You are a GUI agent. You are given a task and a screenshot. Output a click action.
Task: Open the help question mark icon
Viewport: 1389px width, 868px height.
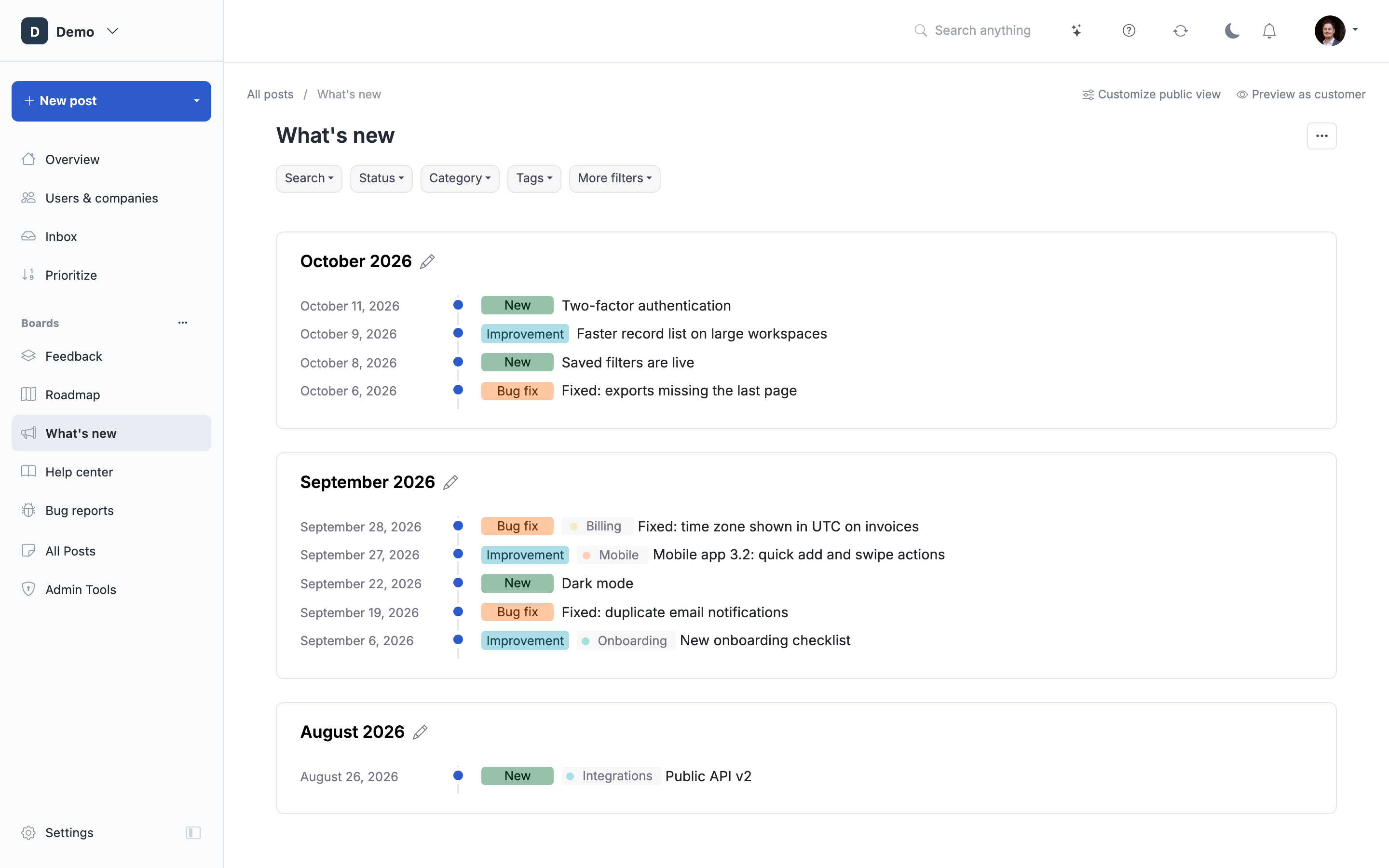pyautogui.click(x=1129, y=30)
